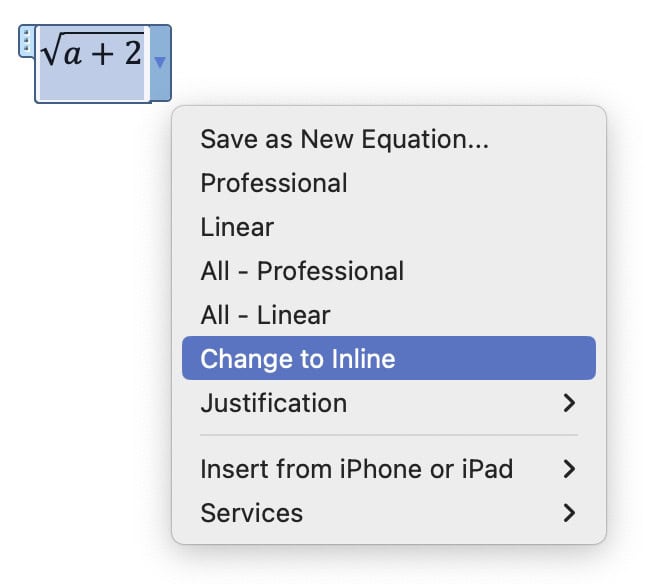Open the Services submenu
This screenshot has height=584, width=660.
[x=251, y=513]
